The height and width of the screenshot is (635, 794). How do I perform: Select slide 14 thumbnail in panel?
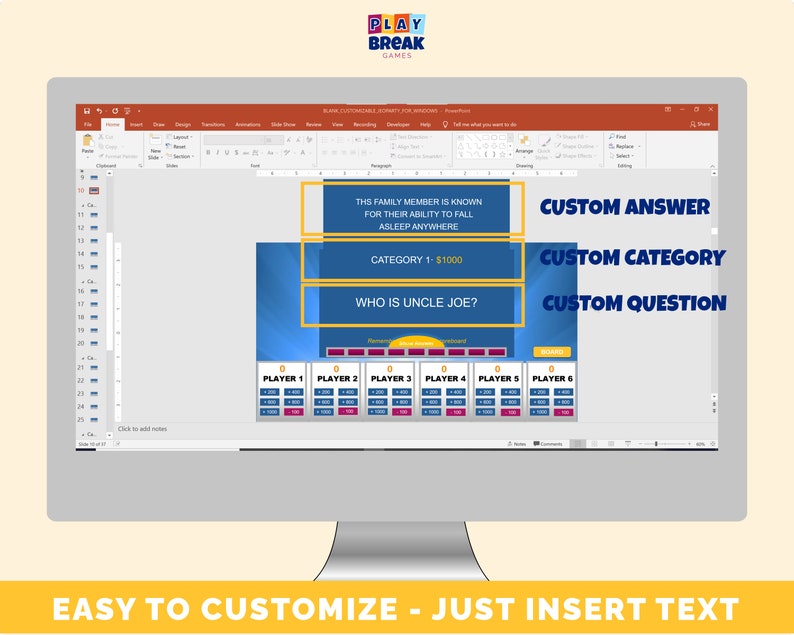click(94, 254)
